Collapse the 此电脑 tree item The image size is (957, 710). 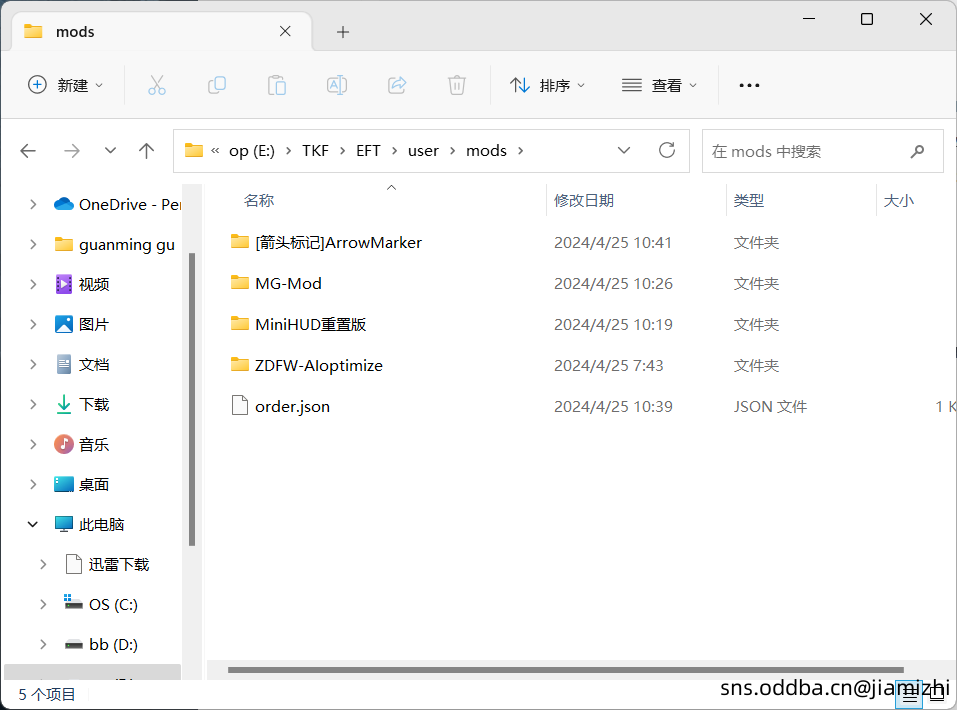coord(32,523)
